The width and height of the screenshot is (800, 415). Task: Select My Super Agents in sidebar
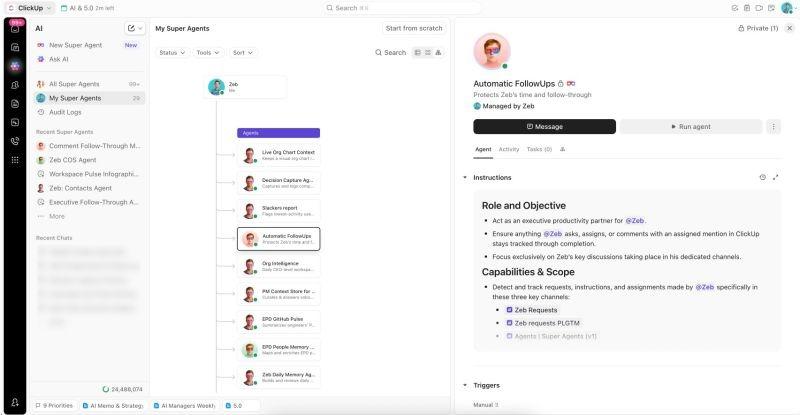[90, 98]
